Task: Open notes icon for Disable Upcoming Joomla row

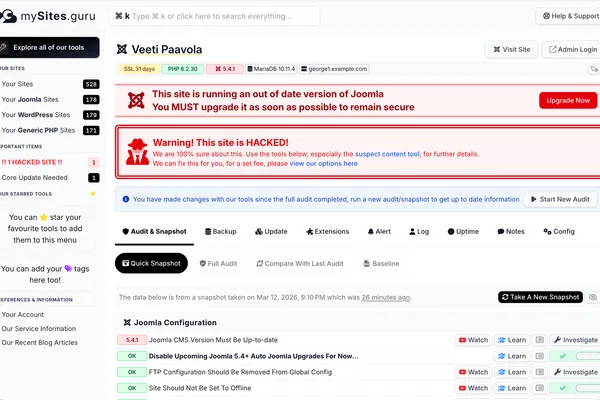Action: [540, 356]
